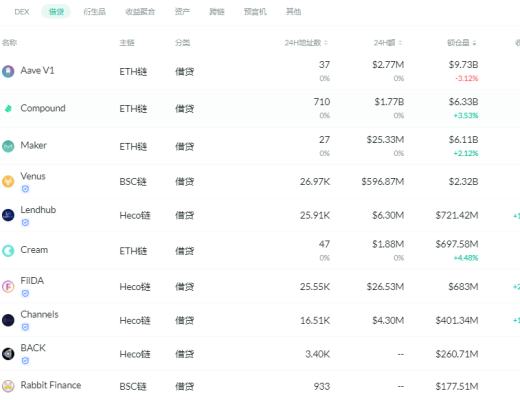Screen dimensions: 520x400
Task: Click the $697.58M locked value for Cream
Action: pos(457,244)
